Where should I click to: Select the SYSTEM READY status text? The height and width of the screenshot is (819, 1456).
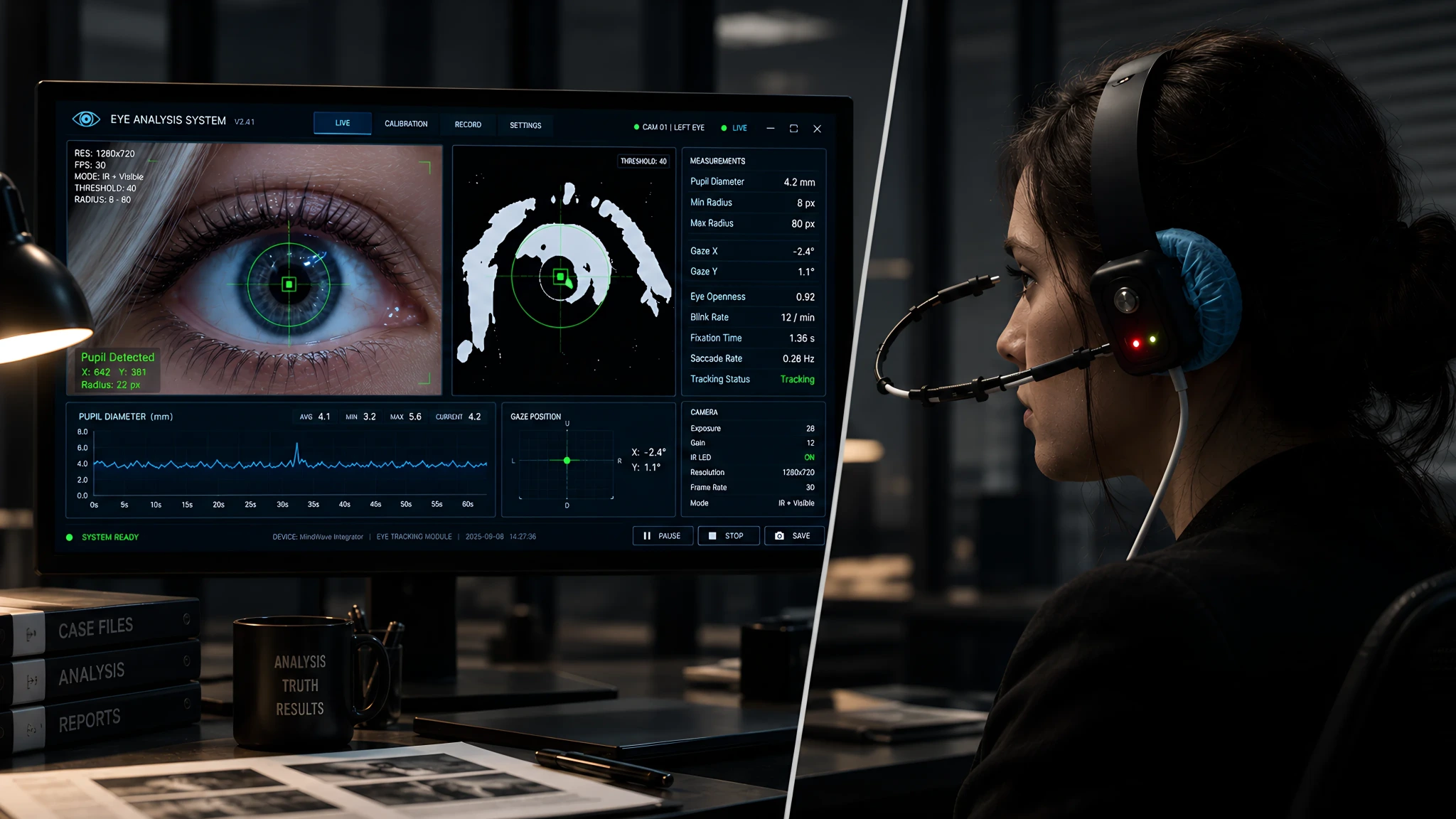110,537
